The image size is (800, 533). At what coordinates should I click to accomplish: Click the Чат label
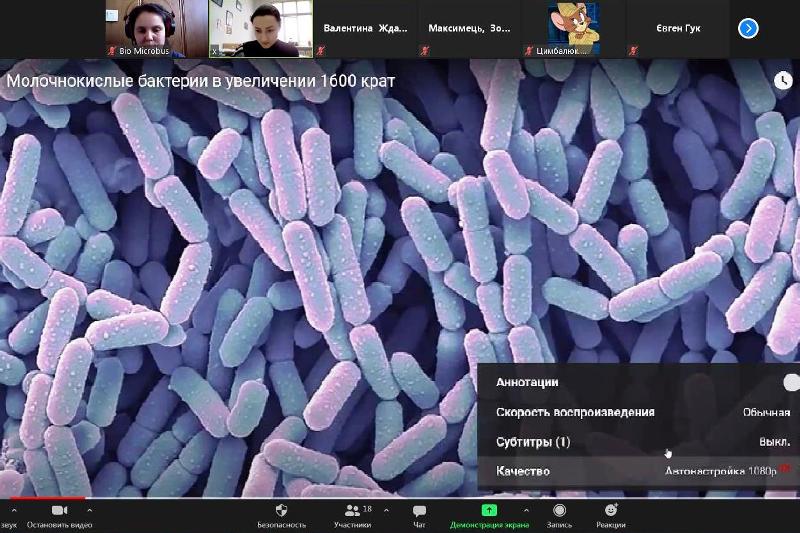[x=419, y=525]
